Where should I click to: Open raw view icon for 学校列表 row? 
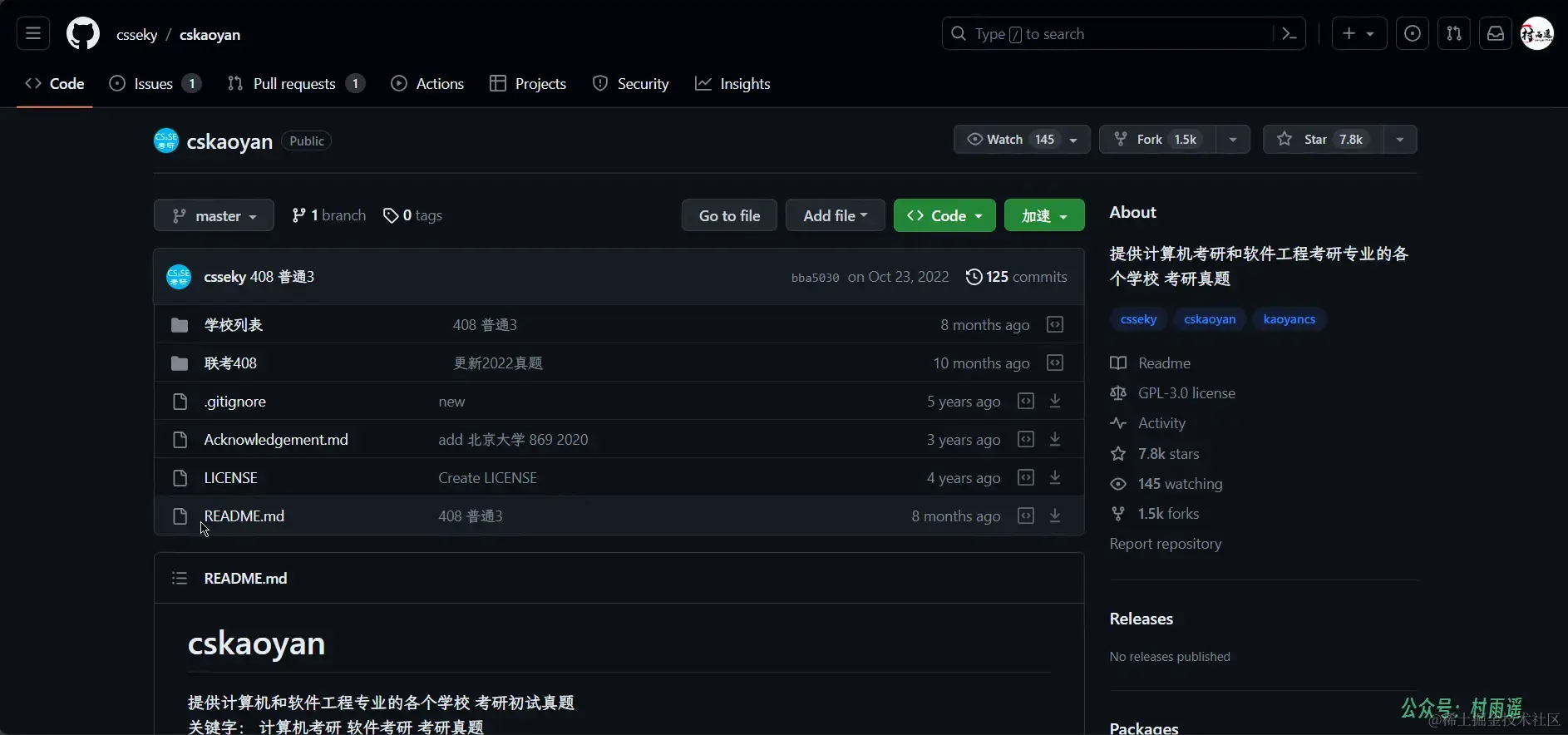click(1055, 325)
